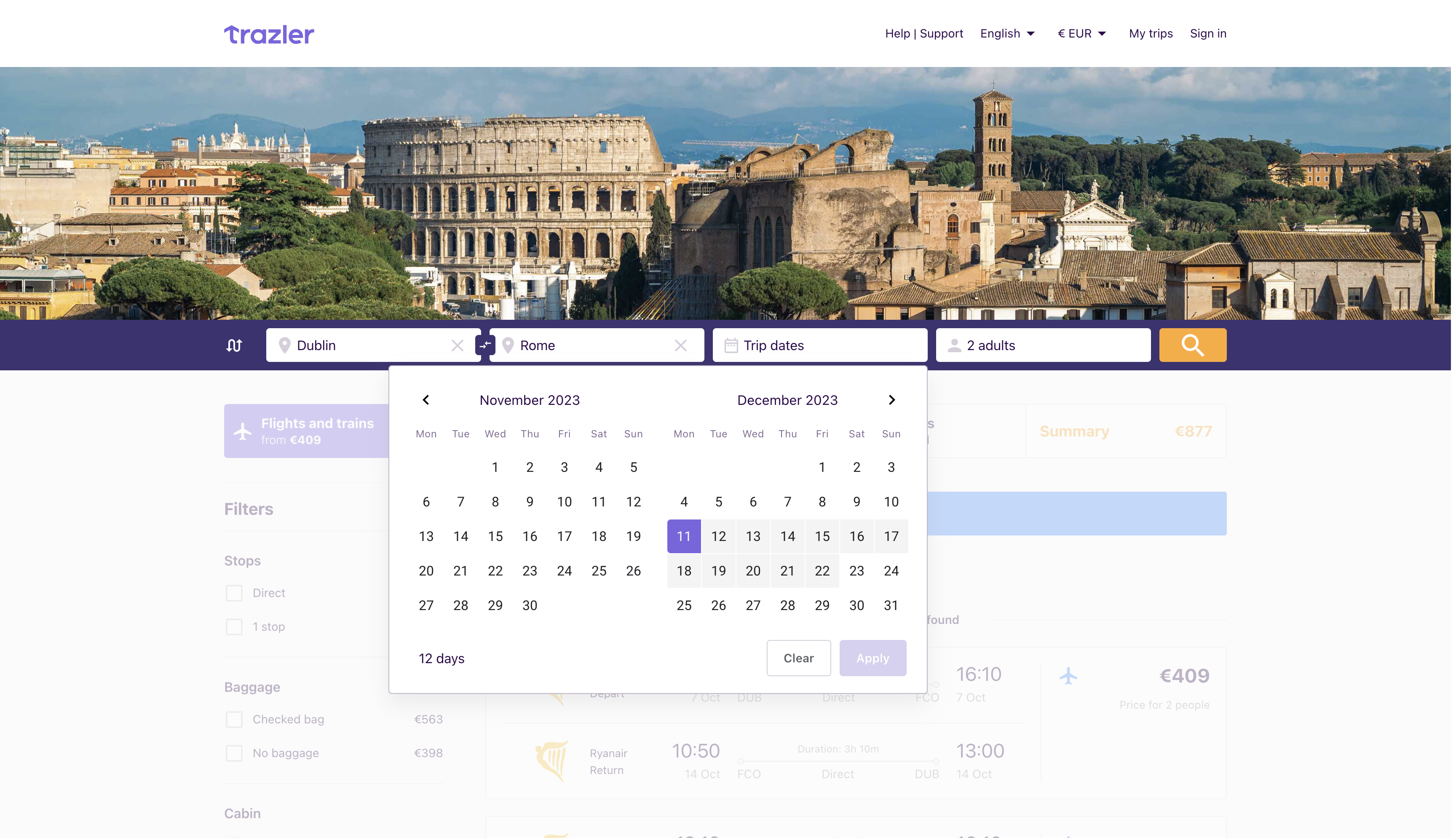Image resolution: width=1456 pixels, height=838 pixels.
Task: Click the Filters heading
Action: click(249, 509)
